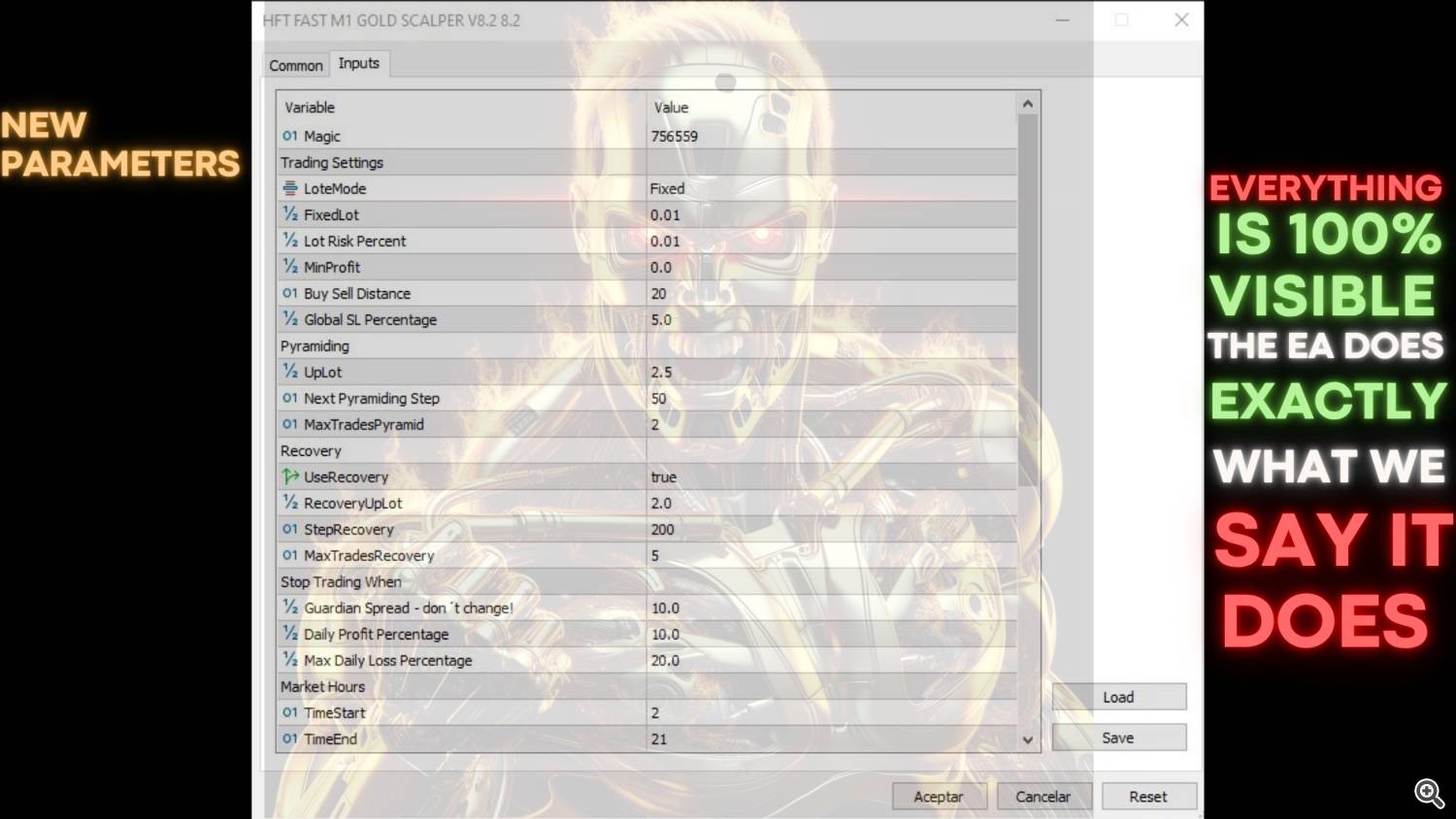Edit the Next Pyramiding Step value 50
Image resolution: width=1456 pixels, height=819 pixels.
point(832,398)
